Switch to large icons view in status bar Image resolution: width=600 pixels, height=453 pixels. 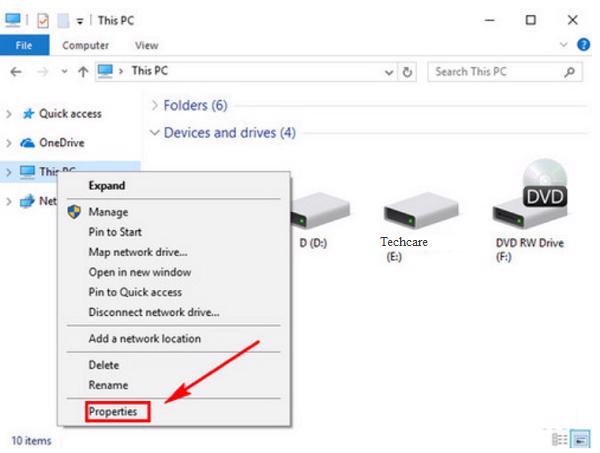click(580, 440)
